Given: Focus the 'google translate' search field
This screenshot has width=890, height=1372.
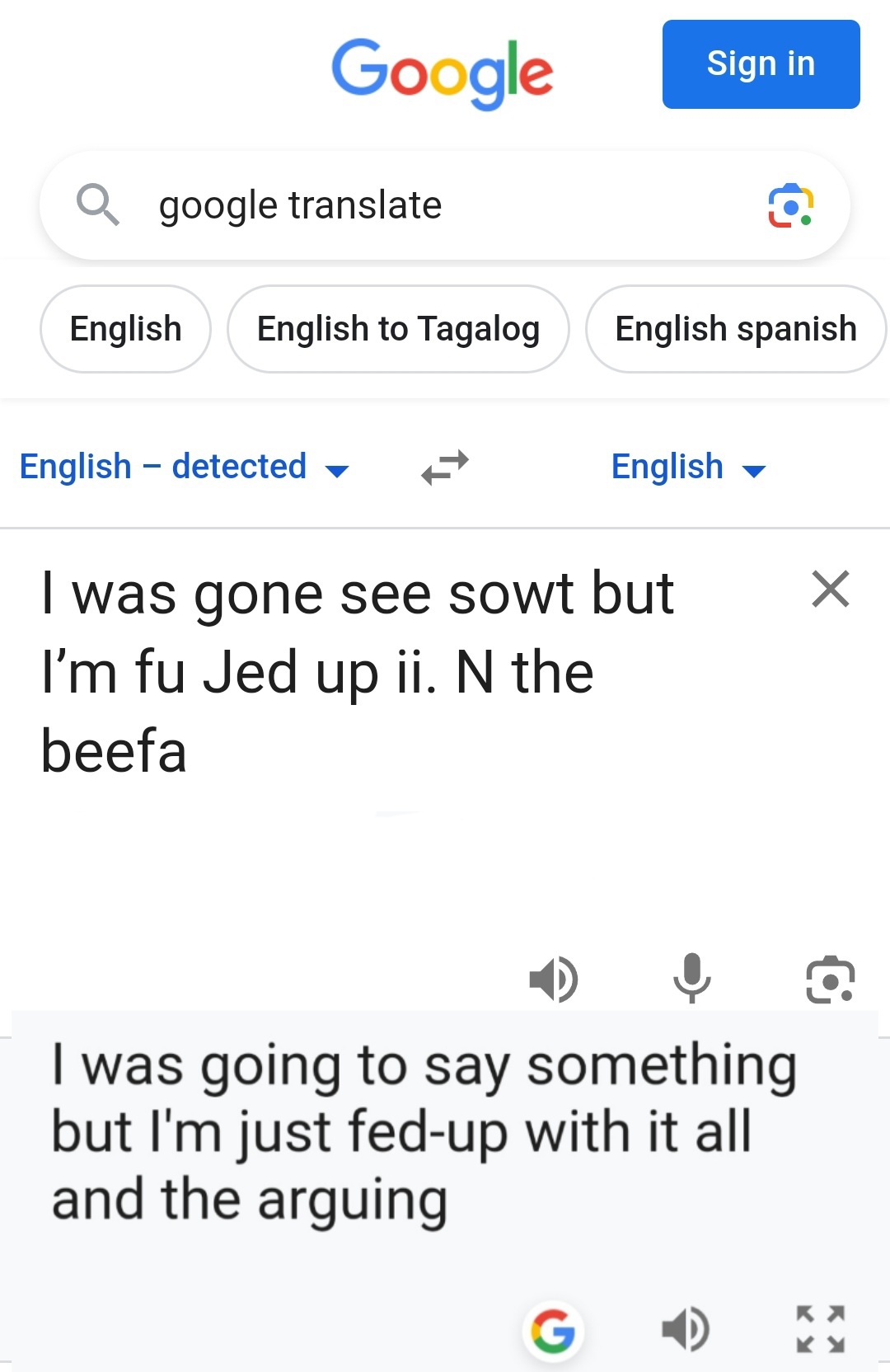Looking at the screenshot, I should click(x=429, y=205).
